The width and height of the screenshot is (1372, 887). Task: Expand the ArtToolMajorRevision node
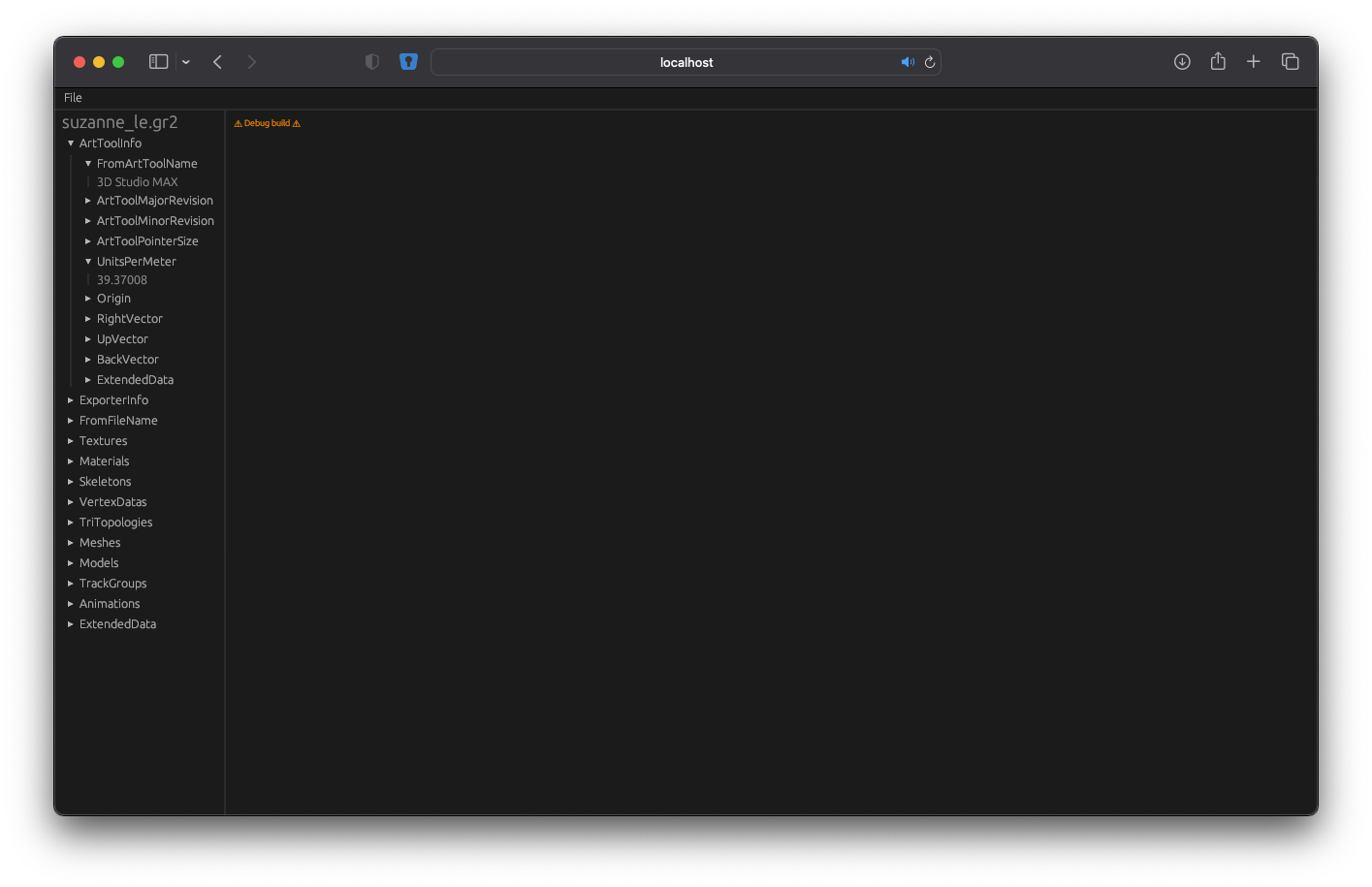click(x=88, y=201)
